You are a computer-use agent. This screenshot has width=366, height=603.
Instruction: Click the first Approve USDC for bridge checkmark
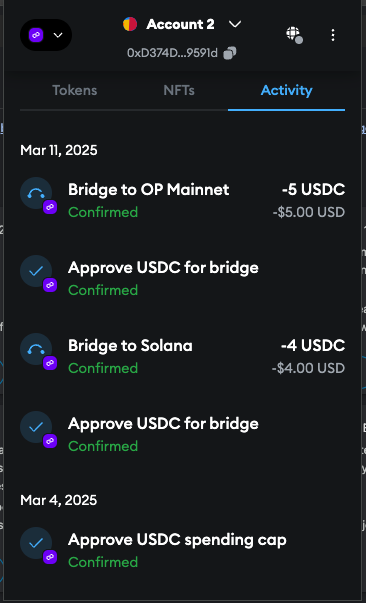click(x=36, y=271)
